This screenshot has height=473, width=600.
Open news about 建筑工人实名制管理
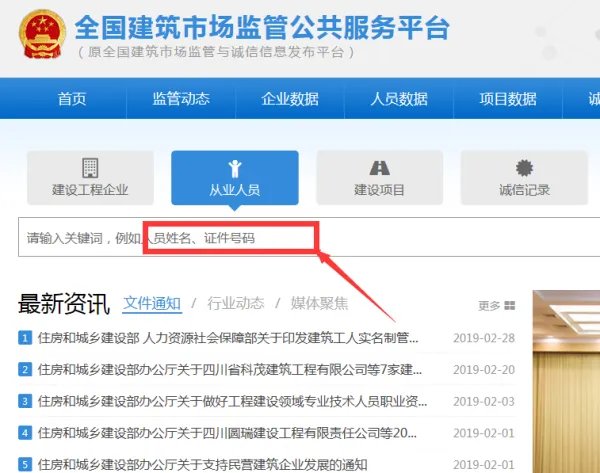pyautogui.click(x=228, y=338)
